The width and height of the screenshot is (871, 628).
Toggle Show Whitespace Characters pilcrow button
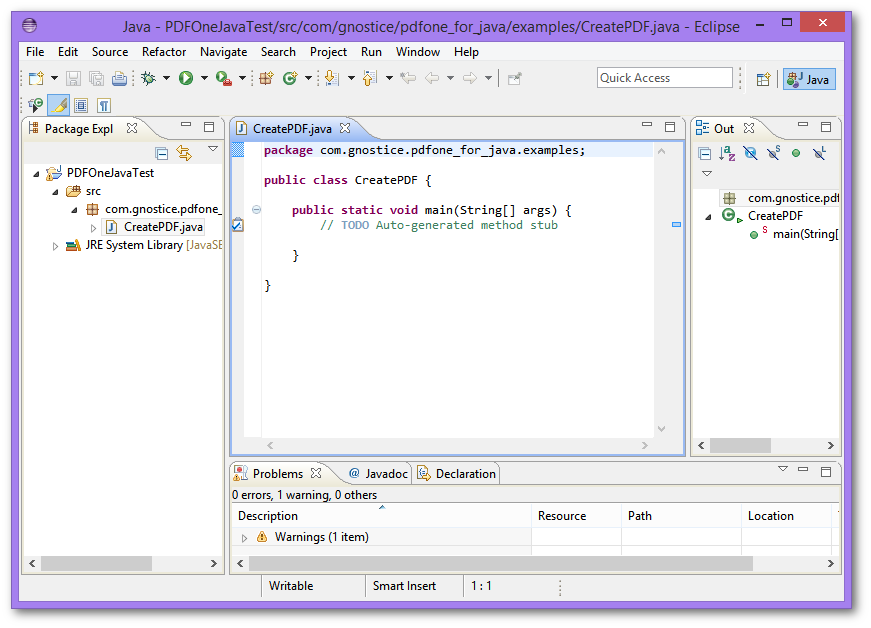(104, 105)
